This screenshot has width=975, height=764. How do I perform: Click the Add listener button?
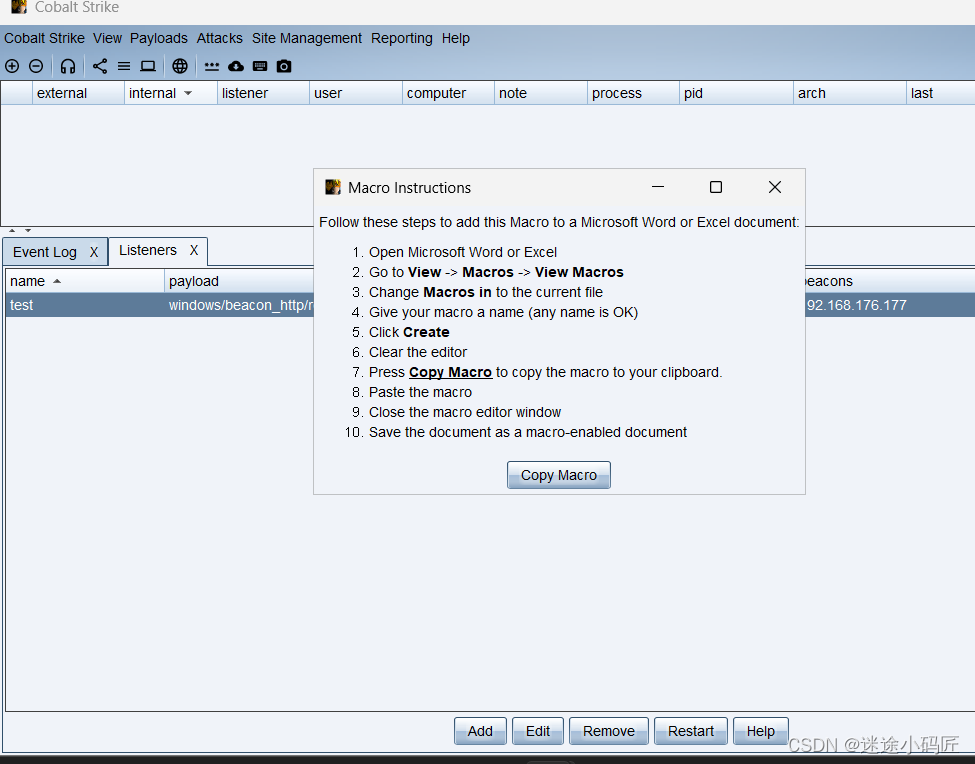[x=480, y=731]
